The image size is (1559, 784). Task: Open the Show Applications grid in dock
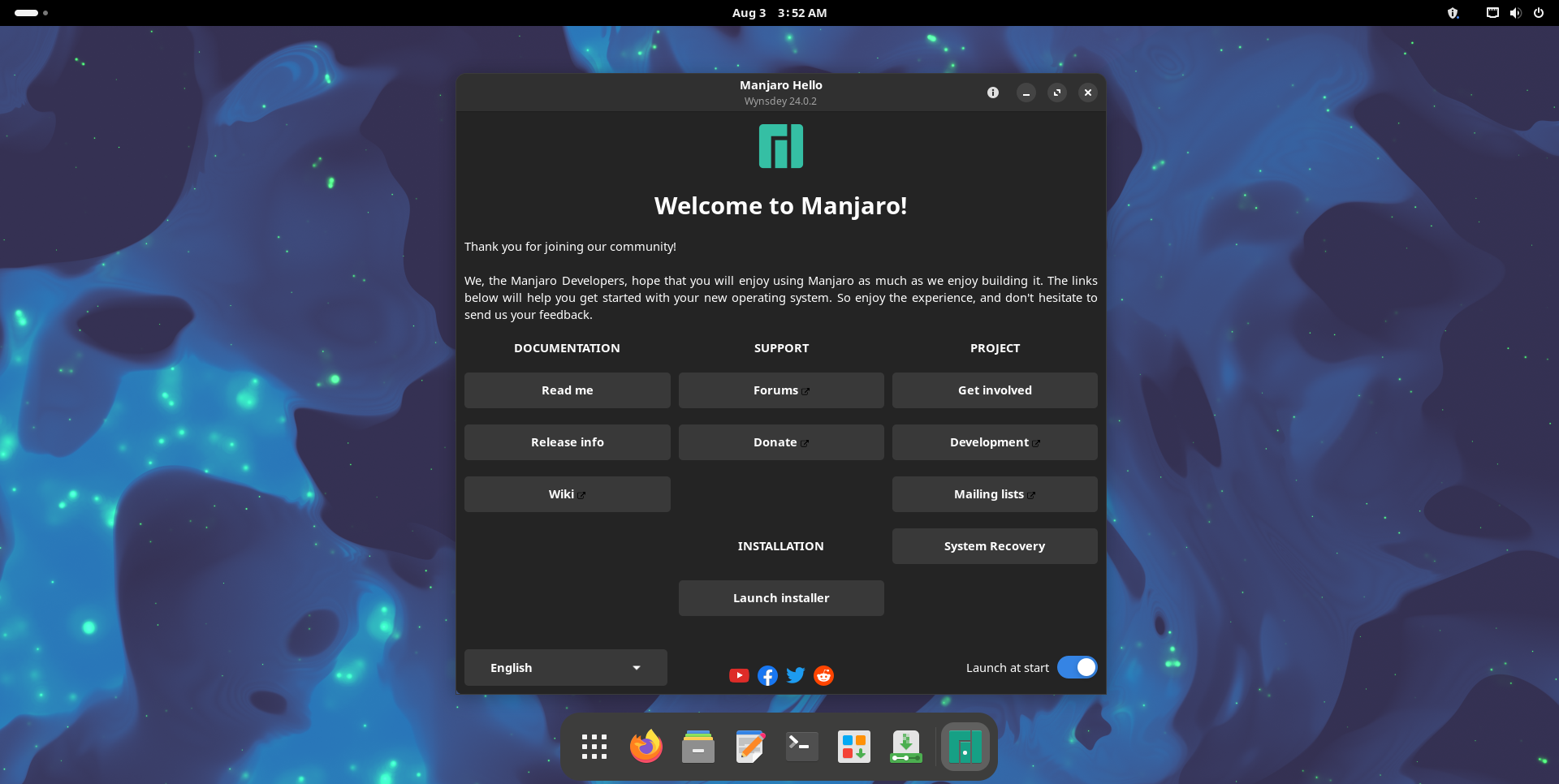click(594, 747)
